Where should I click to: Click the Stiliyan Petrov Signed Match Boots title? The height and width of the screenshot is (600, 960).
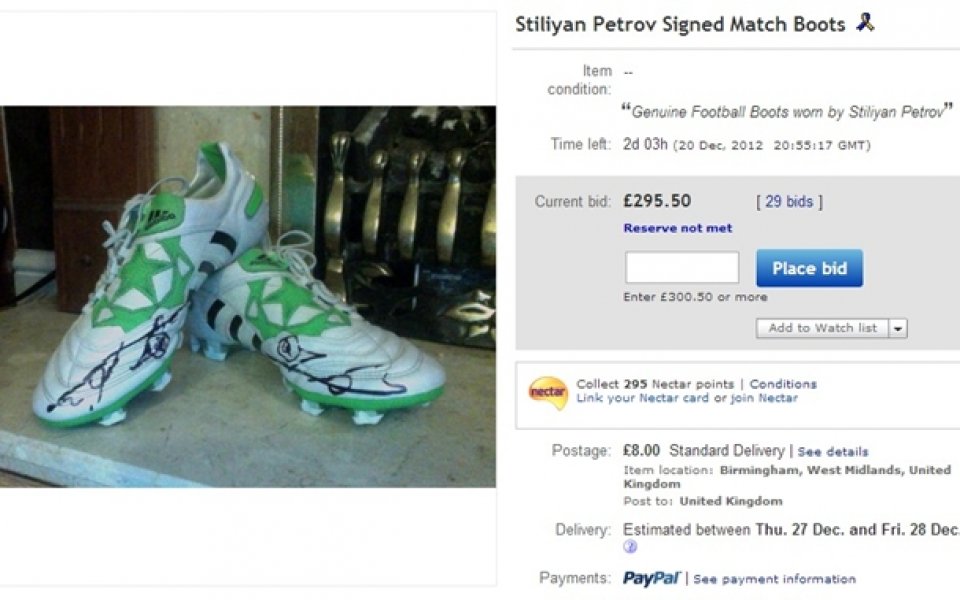click(680, 24)
